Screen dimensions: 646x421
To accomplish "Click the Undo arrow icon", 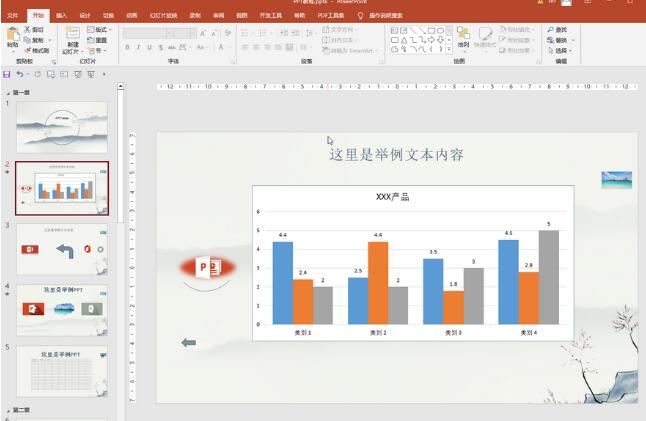I will pos(19,74).
